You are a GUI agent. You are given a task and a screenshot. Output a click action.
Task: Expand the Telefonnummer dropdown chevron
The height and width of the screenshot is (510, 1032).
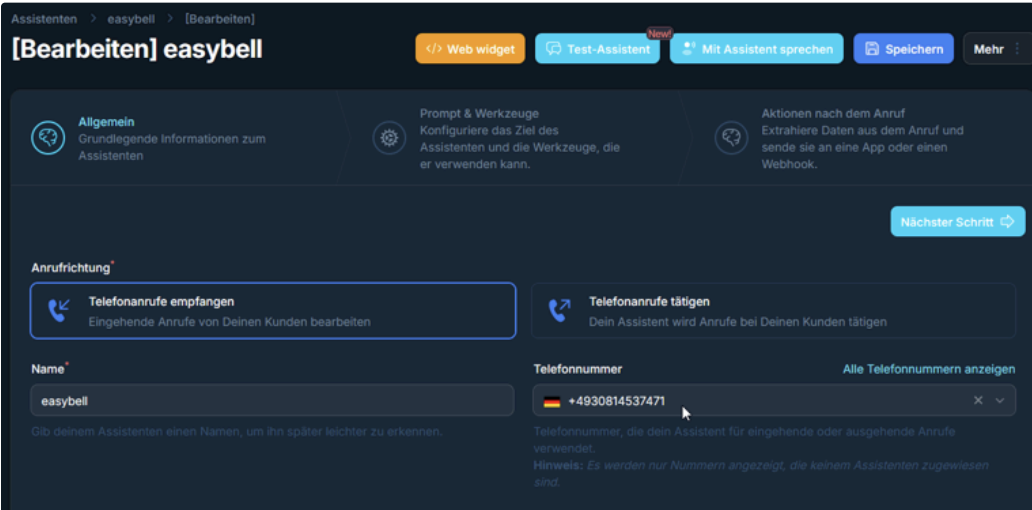(1000, 401)
